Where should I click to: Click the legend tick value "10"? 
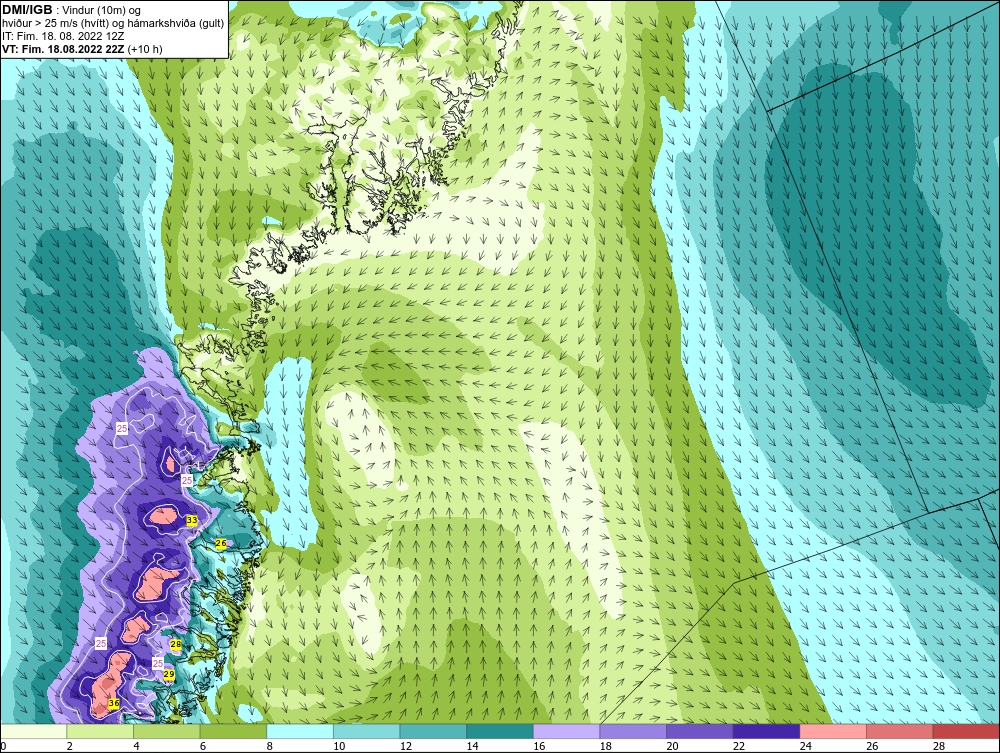tap(339, 746)
